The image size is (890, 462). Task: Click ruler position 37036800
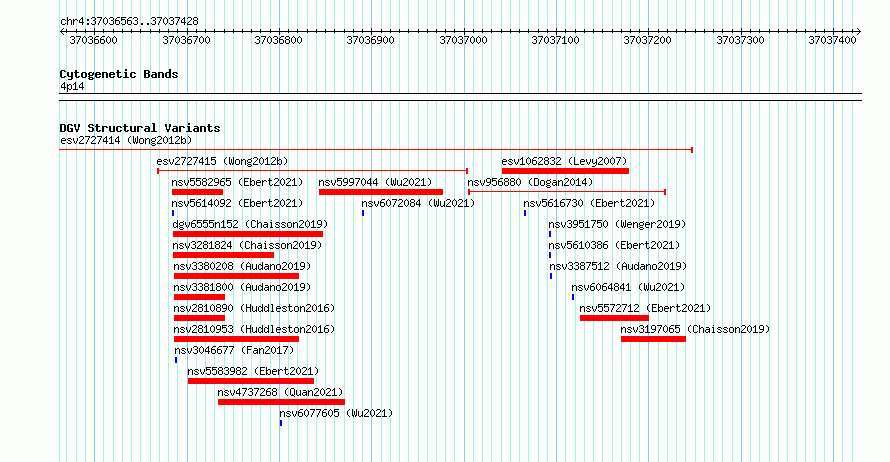click(279, 40)
